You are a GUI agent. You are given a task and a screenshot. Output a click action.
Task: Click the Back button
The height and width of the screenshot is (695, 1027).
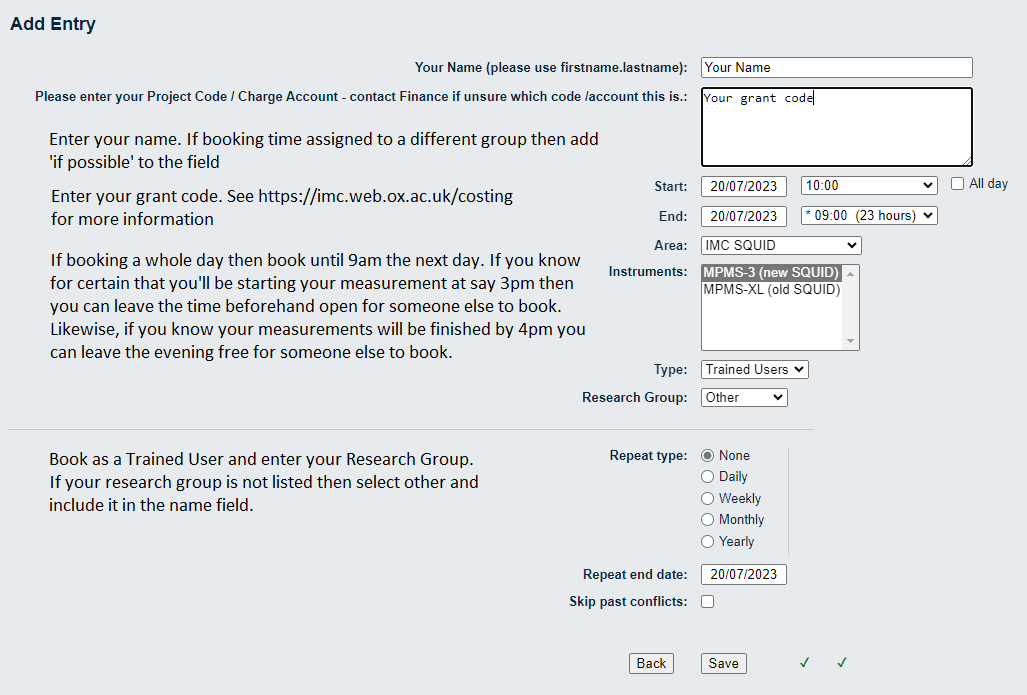651,664
